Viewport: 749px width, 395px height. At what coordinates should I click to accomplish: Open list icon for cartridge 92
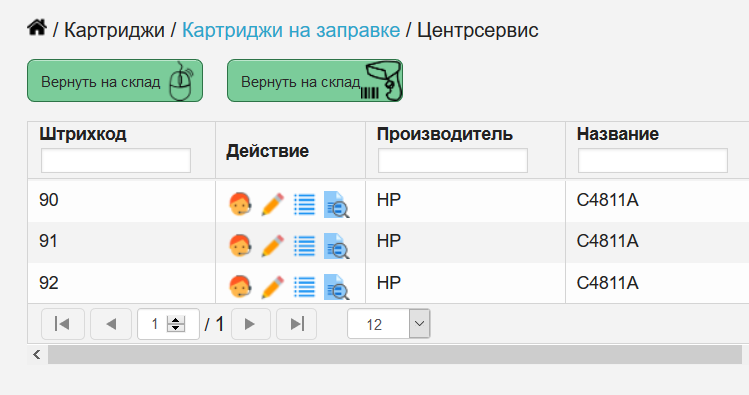pyautogui.click(x=304, y=287)
